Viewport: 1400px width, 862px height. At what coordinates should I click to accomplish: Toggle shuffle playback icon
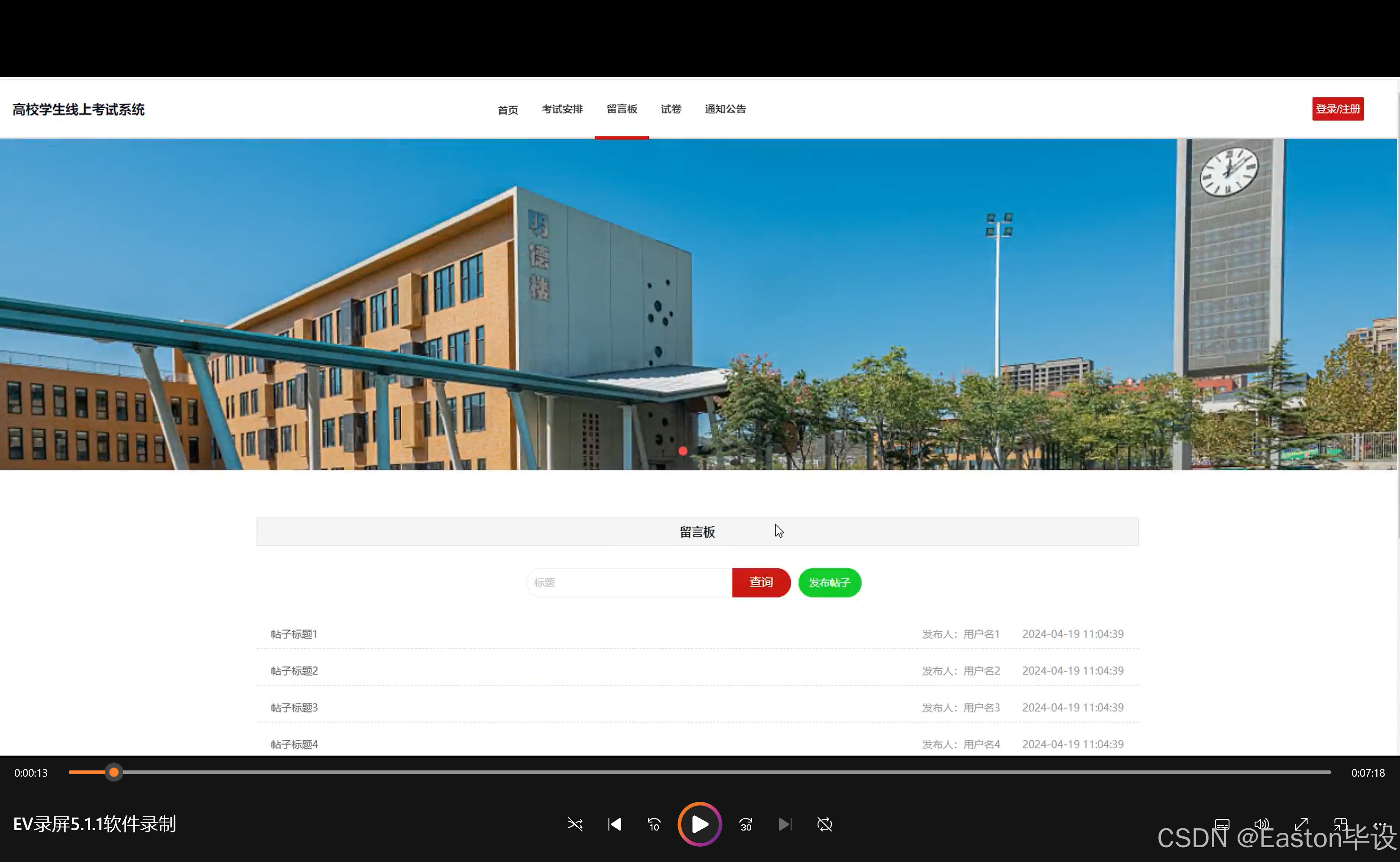tap(575, 824)
